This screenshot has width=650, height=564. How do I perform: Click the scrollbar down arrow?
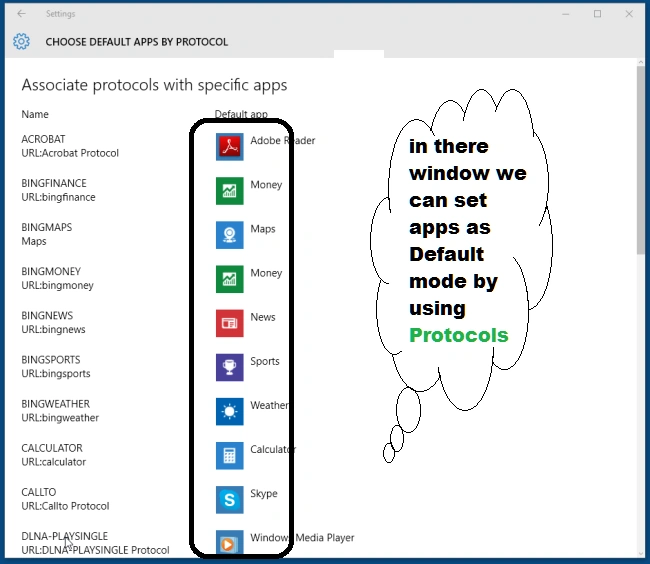point(641,553)
